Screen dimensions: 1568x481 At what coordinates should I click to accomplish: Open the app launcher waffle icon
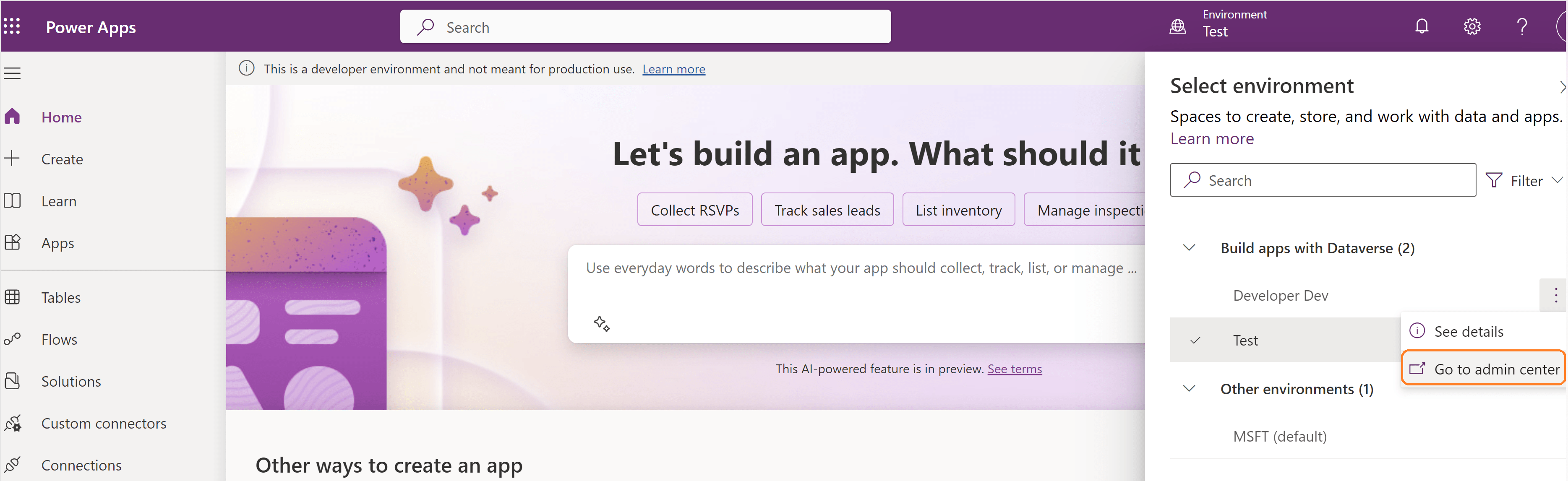click(12, 26)
